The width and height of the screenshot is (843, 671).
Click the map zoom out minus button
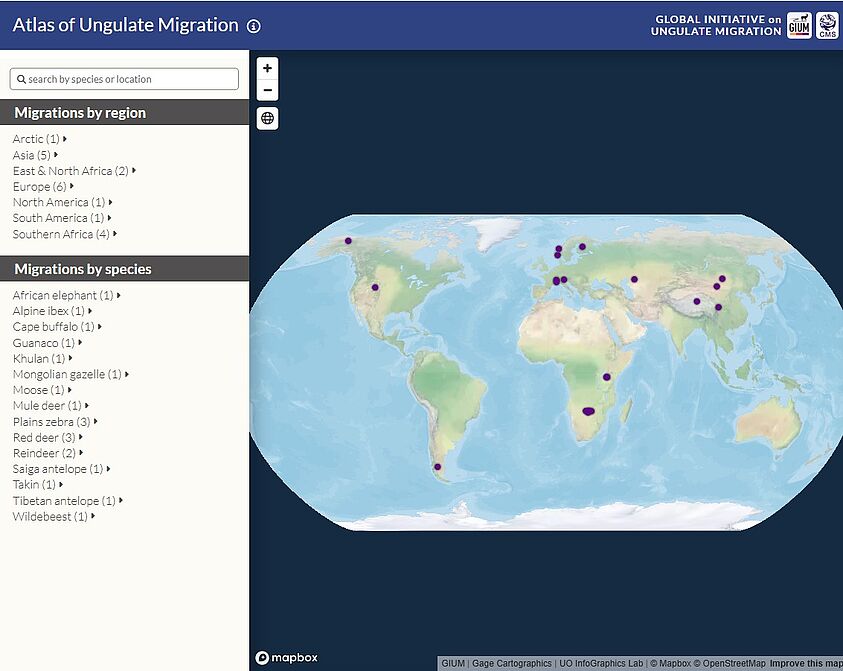tap(267, 91)
